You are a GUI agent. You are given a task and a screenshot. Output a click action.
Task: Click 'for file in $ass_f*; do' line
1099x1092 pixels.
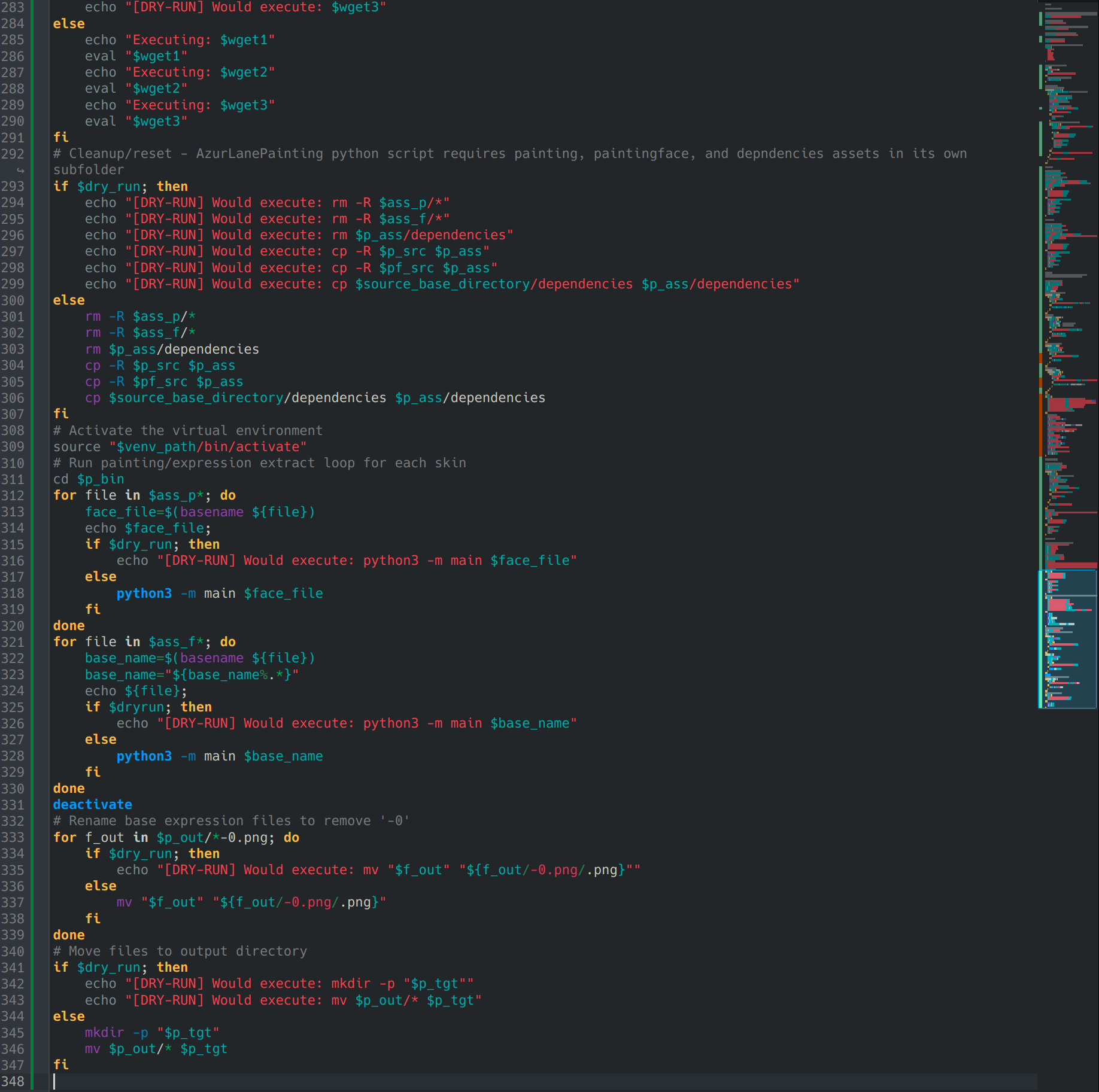point(144,642)
